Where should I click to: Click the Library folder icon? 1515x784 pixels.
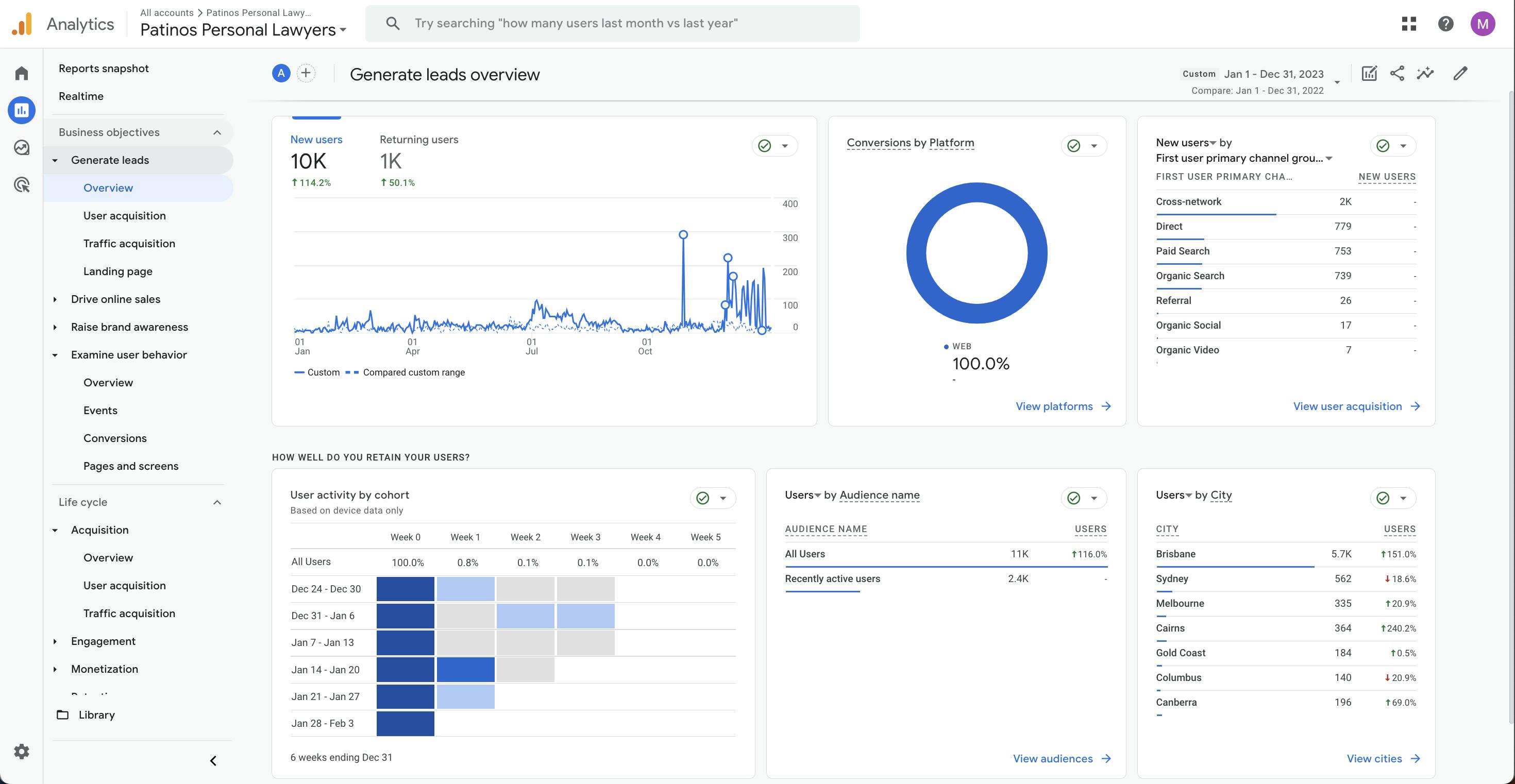pos(62,714)
